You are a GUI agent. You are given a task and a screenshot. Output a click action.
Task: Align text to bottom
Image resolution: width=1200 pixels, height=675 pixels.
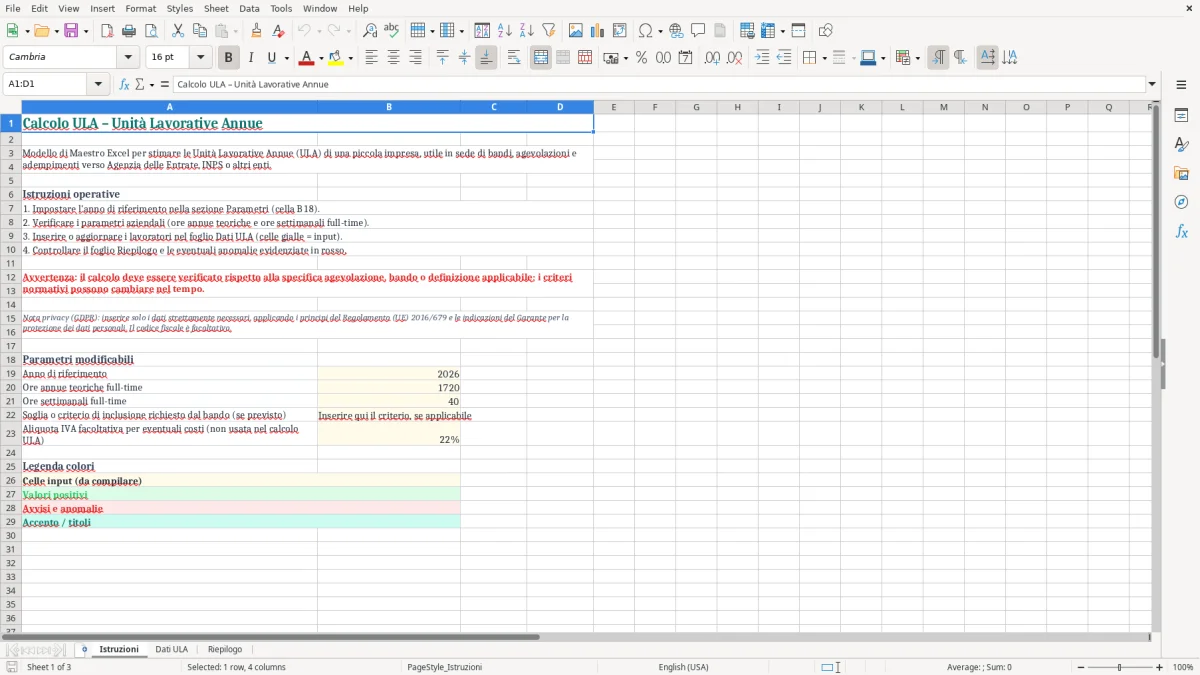coord(485,58)
